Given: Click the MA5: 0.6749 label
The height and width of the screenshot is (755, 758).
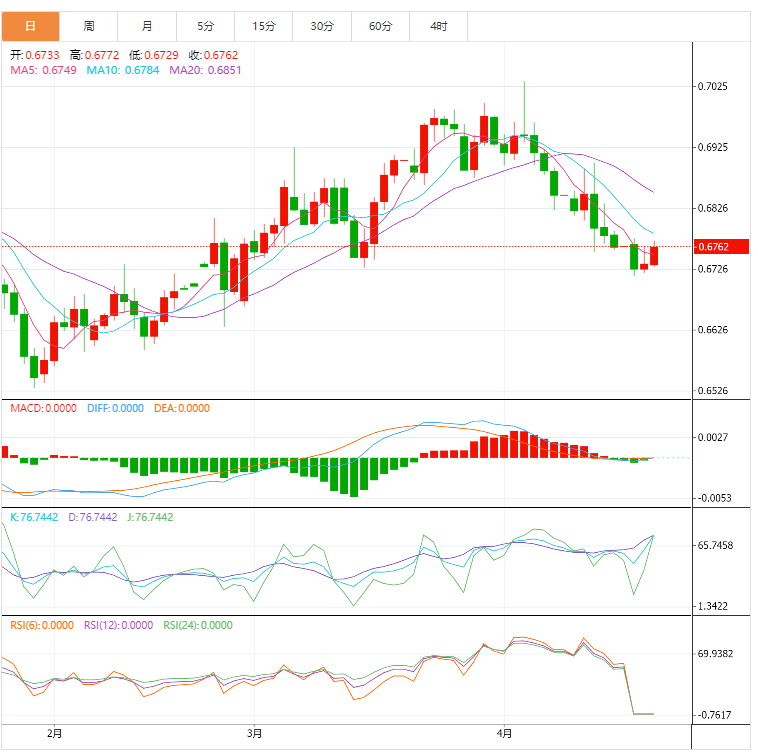Looking at the screenshot, I should click(44, 70).
